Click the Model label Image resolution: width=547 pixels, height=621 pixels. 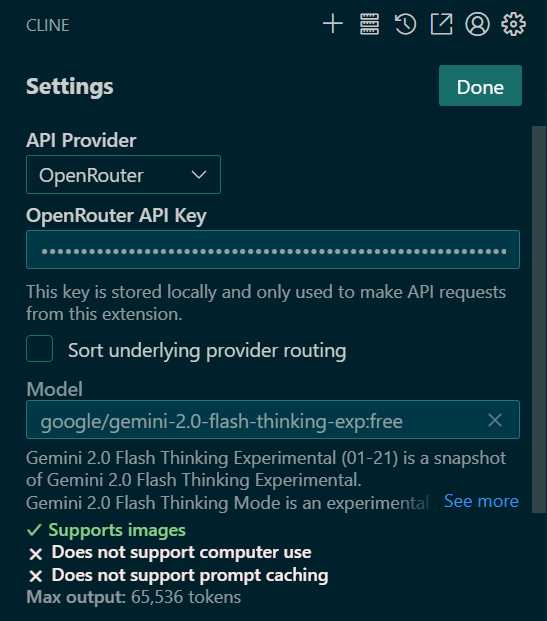coord(55,389)
